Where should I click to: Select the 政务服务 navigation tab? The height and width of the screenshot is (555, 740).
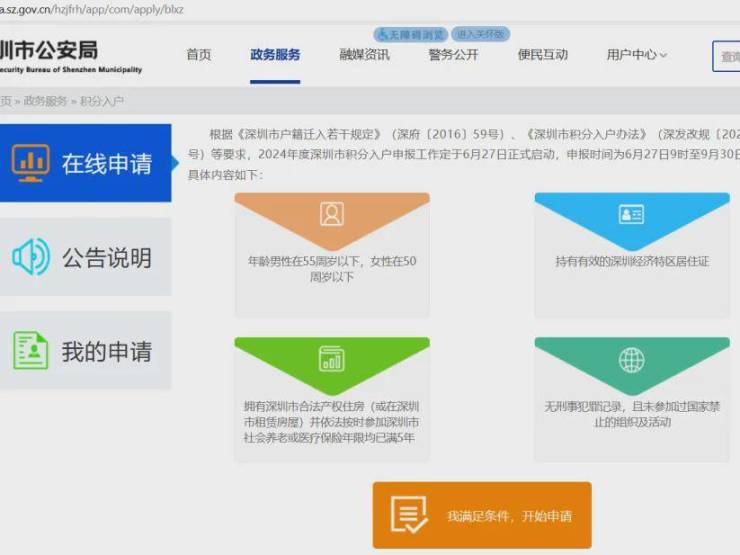tap(275, 55)
